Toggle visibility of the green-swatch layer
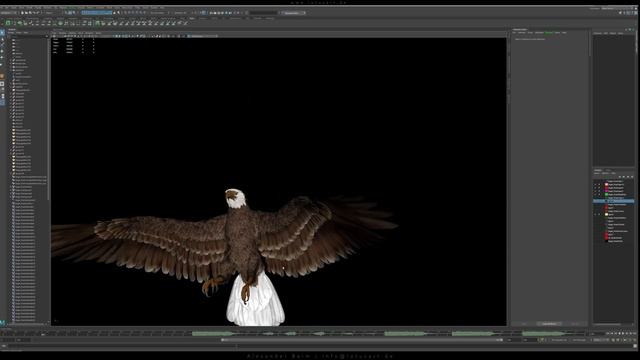Image resolution: width=640 pixels, height=360 pixels. pos(595,194)
